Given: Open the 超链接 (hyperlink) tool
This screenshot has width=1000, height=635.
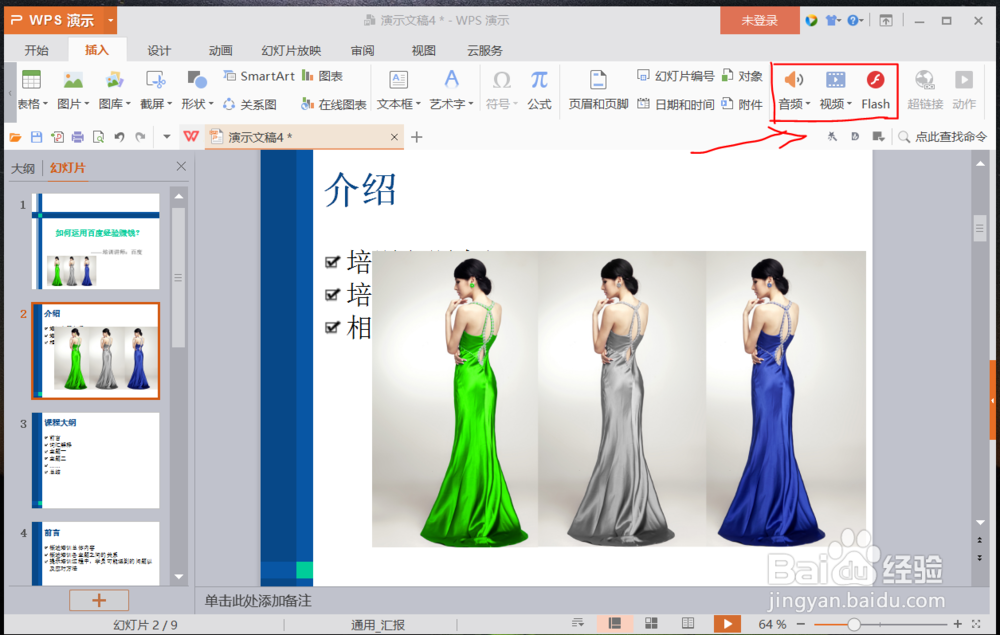Looking at the screenshot, I should click(925, 90).
